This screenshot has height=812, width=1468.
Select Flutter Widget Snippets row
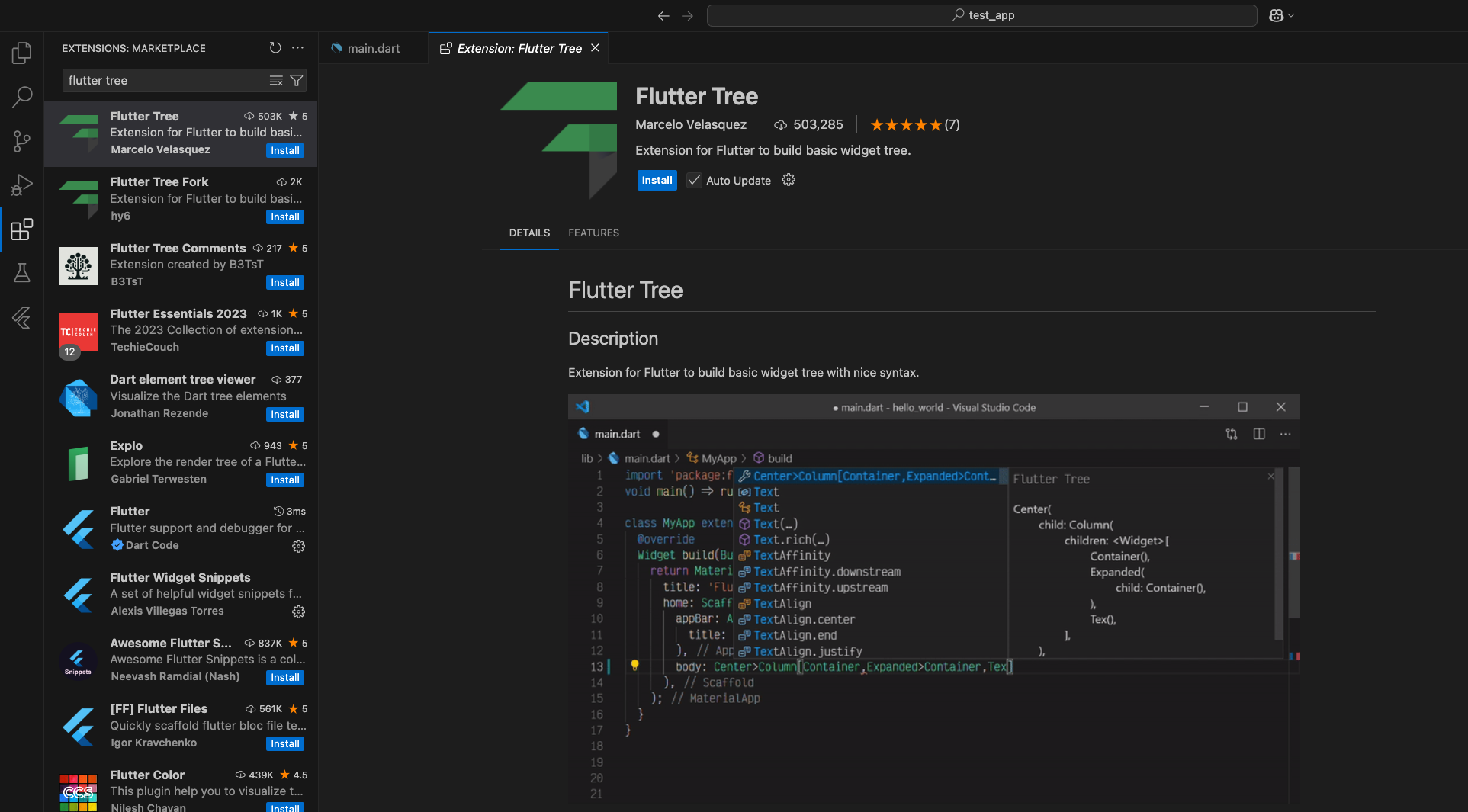(181, 595)
